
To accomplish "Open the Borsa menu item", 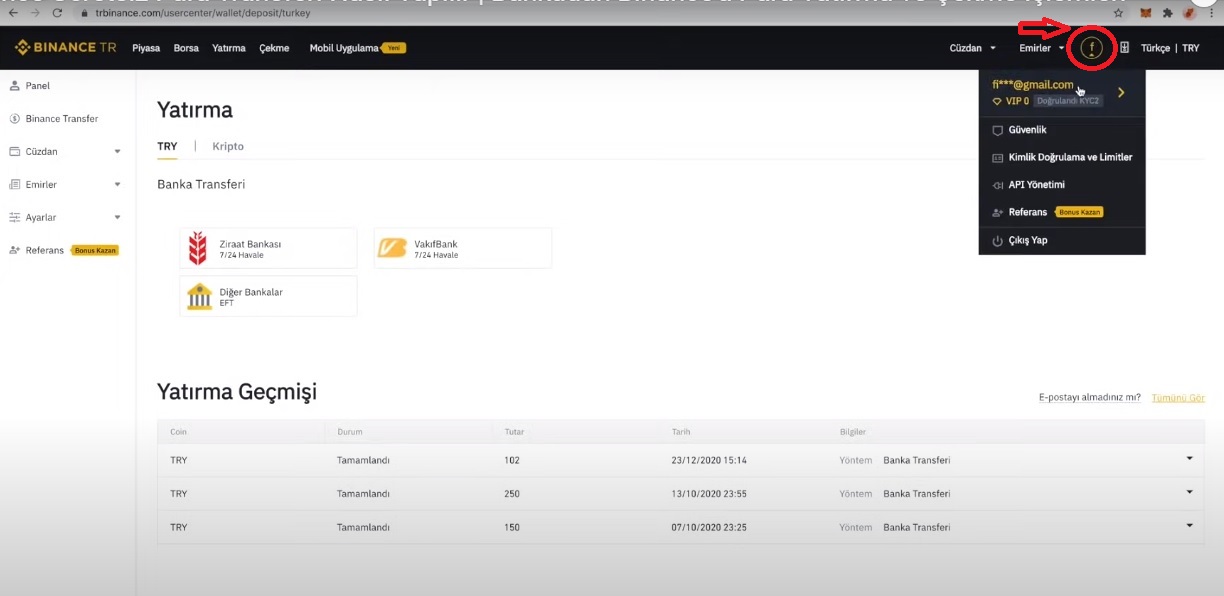I will tap(186, 48).
